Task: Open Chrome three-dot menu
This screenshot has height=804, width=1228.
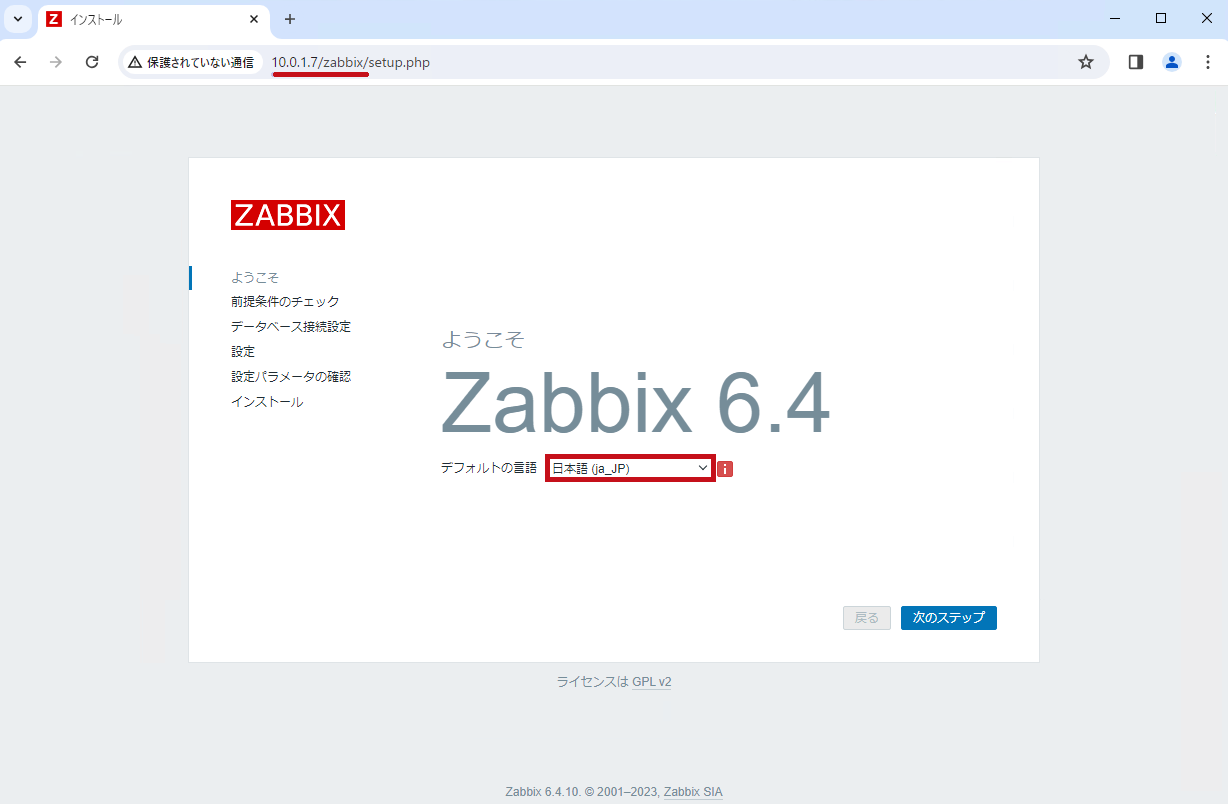Action: pos(1207,62)
